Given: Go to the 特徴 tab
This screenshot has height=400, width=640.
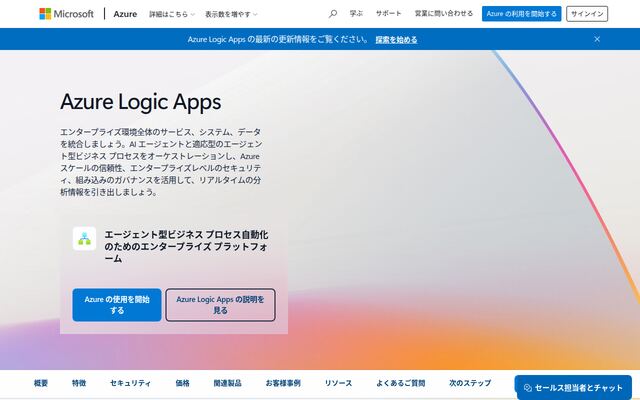Looking at the screenshot, I should pos(79,383).
